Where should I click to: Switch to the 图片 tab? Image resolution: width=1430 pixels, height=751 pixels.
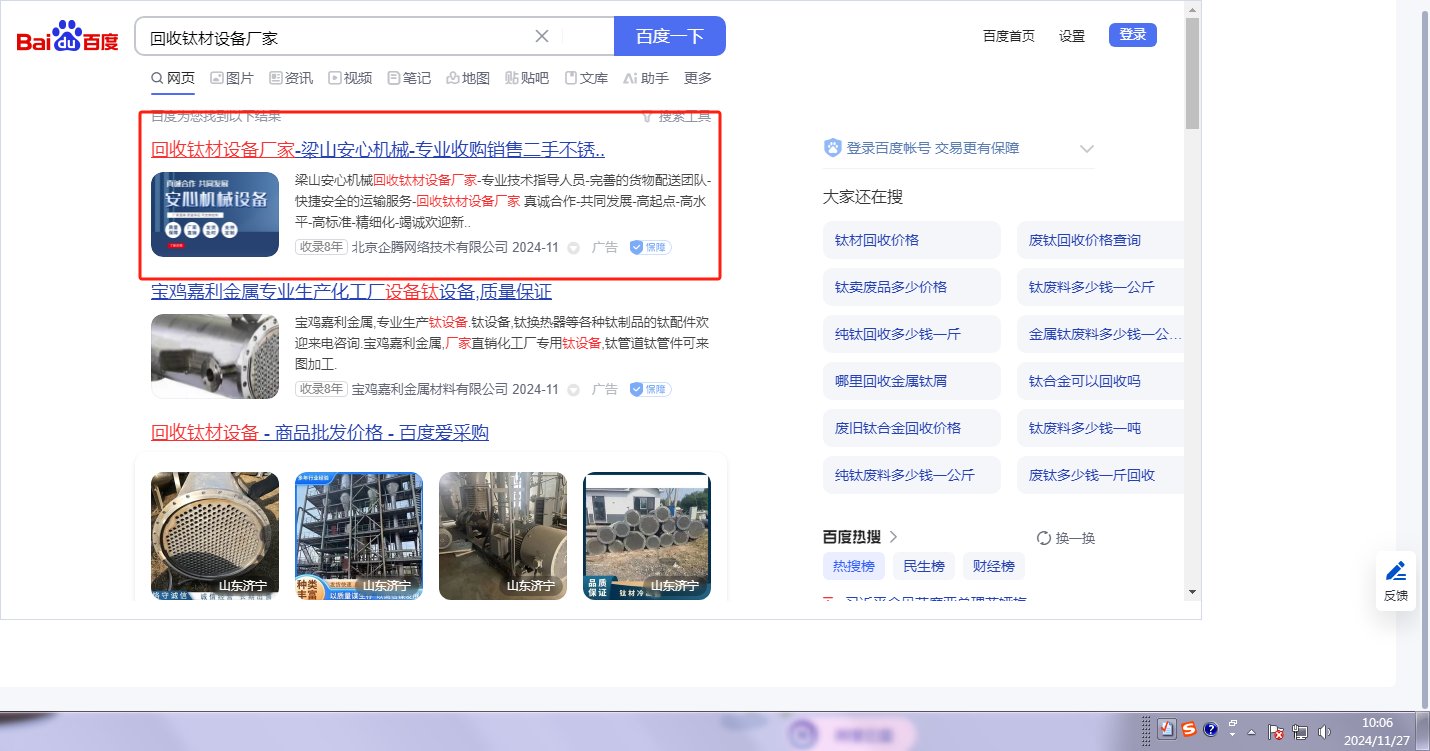point(232,78)
